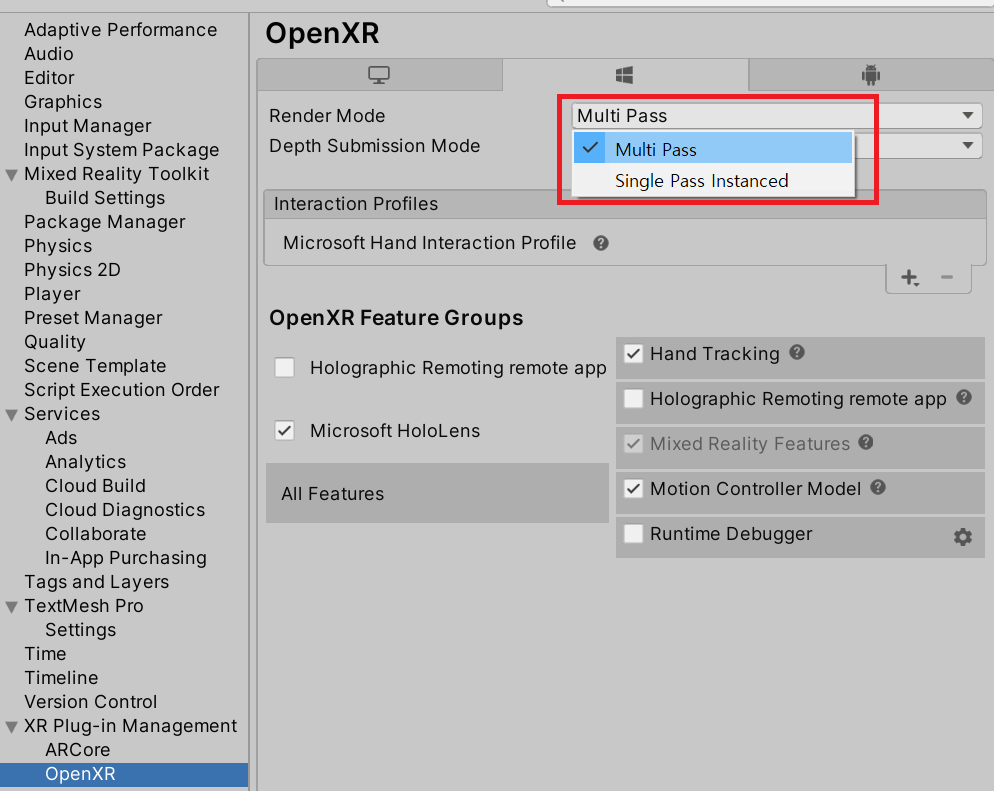This screenshot has width=994, height=791.
Task: Add an interaction profile with plus icon
Action: tap(910, 278)
